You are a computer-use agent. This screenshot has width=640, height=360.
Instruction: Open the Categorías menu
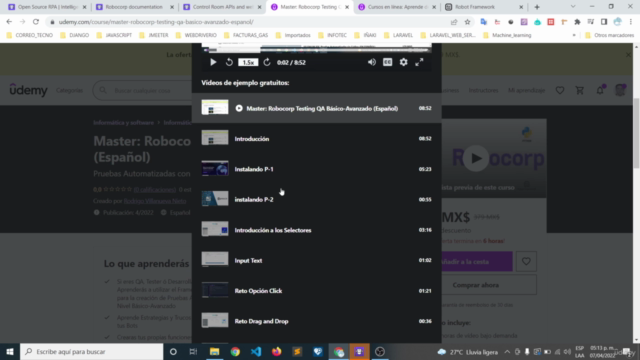(69, 90)
